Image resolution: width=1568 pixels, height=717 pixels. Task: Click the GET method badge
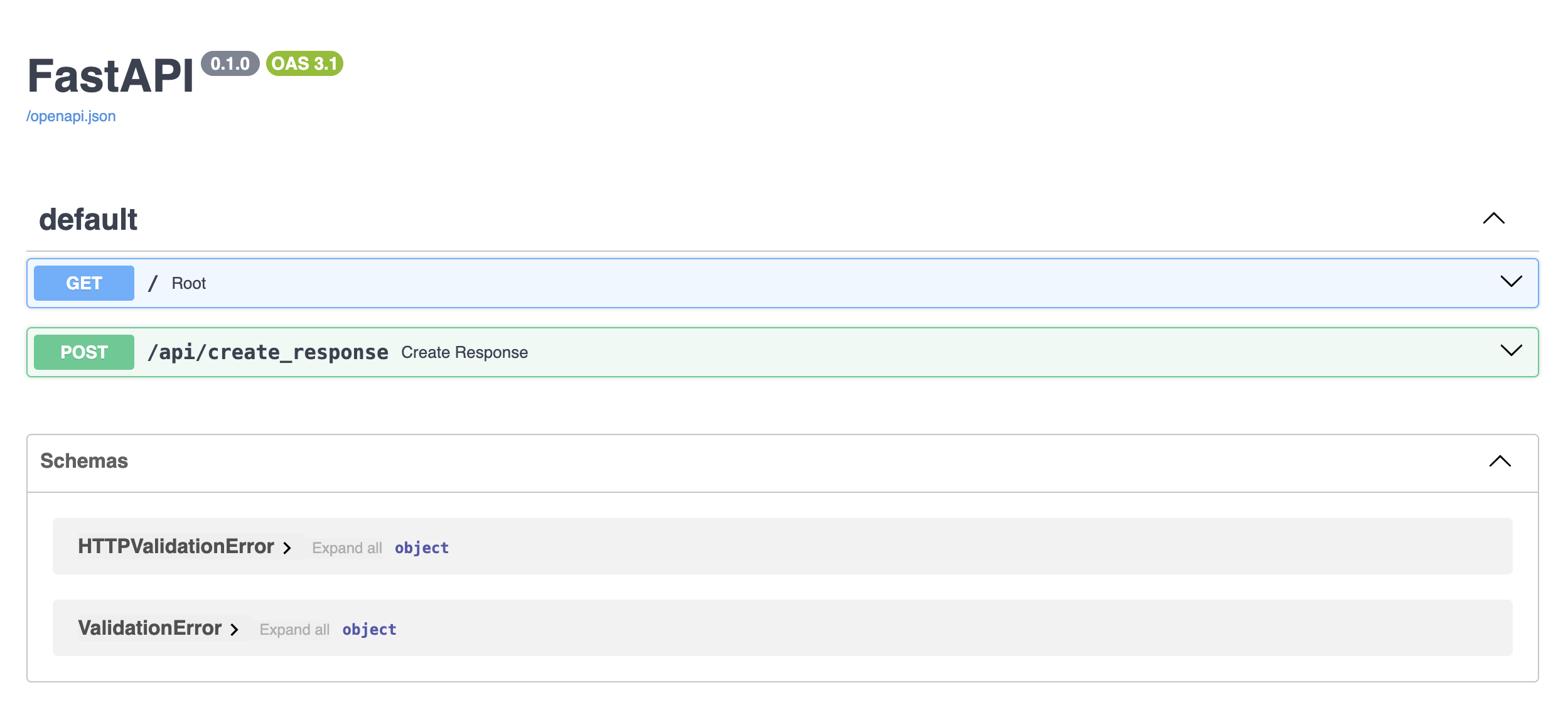(84, 283)
